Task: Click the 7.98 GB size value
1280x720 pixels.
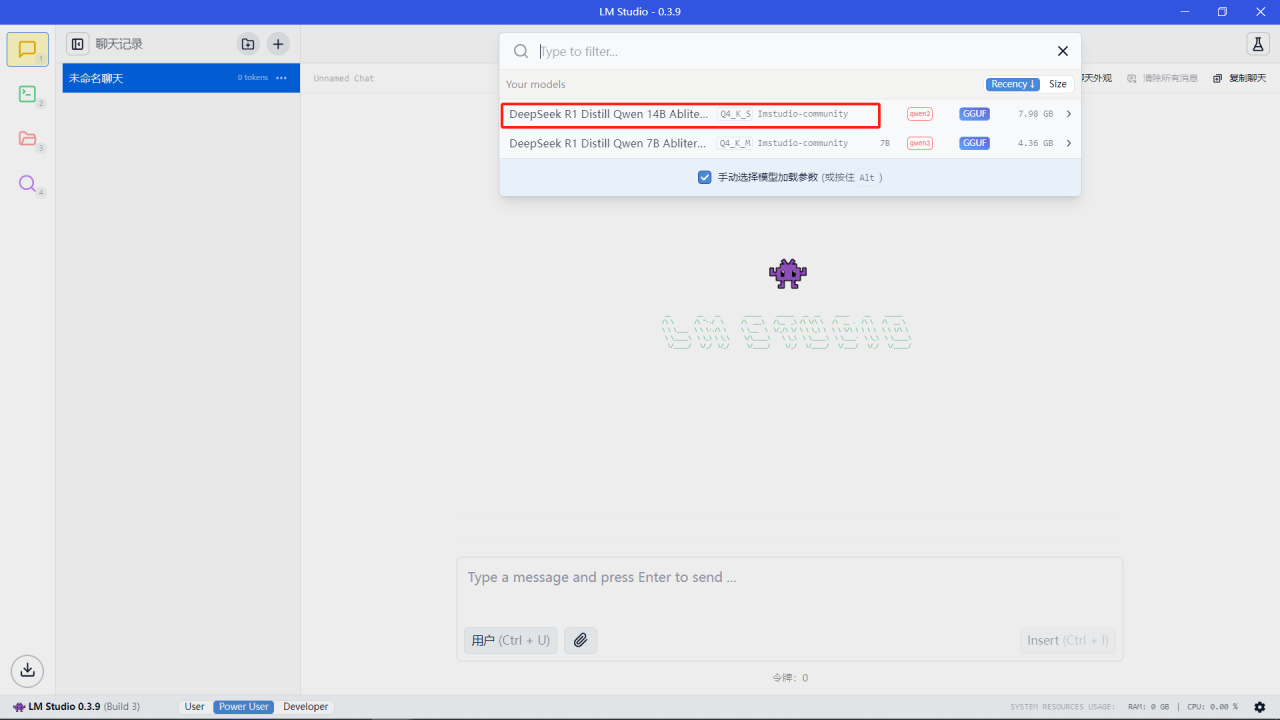Action: pos(1035,114)
